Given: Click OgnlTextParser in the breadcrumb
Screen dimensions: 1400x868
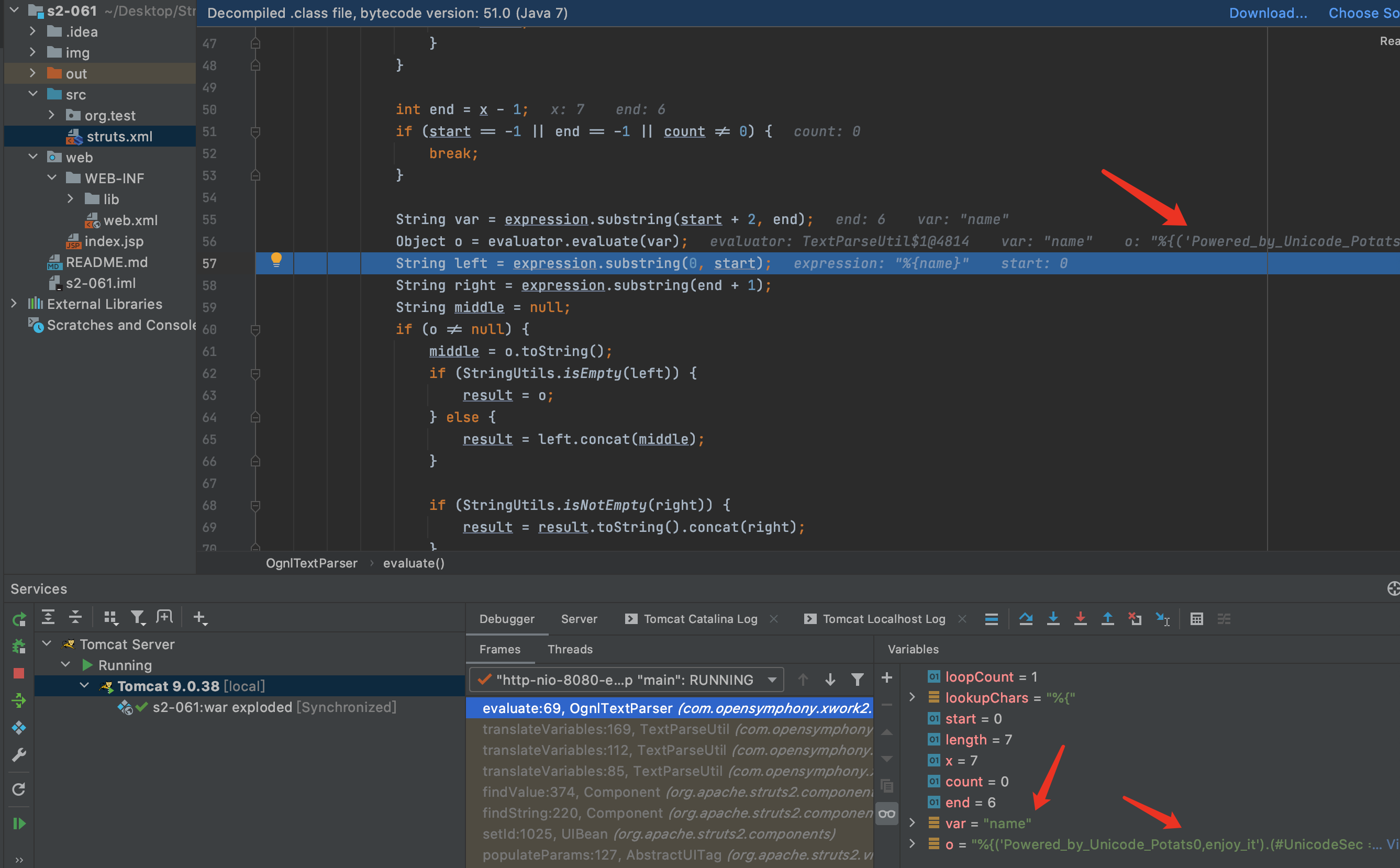Looking at the screenshot, I should coord(312,563).
